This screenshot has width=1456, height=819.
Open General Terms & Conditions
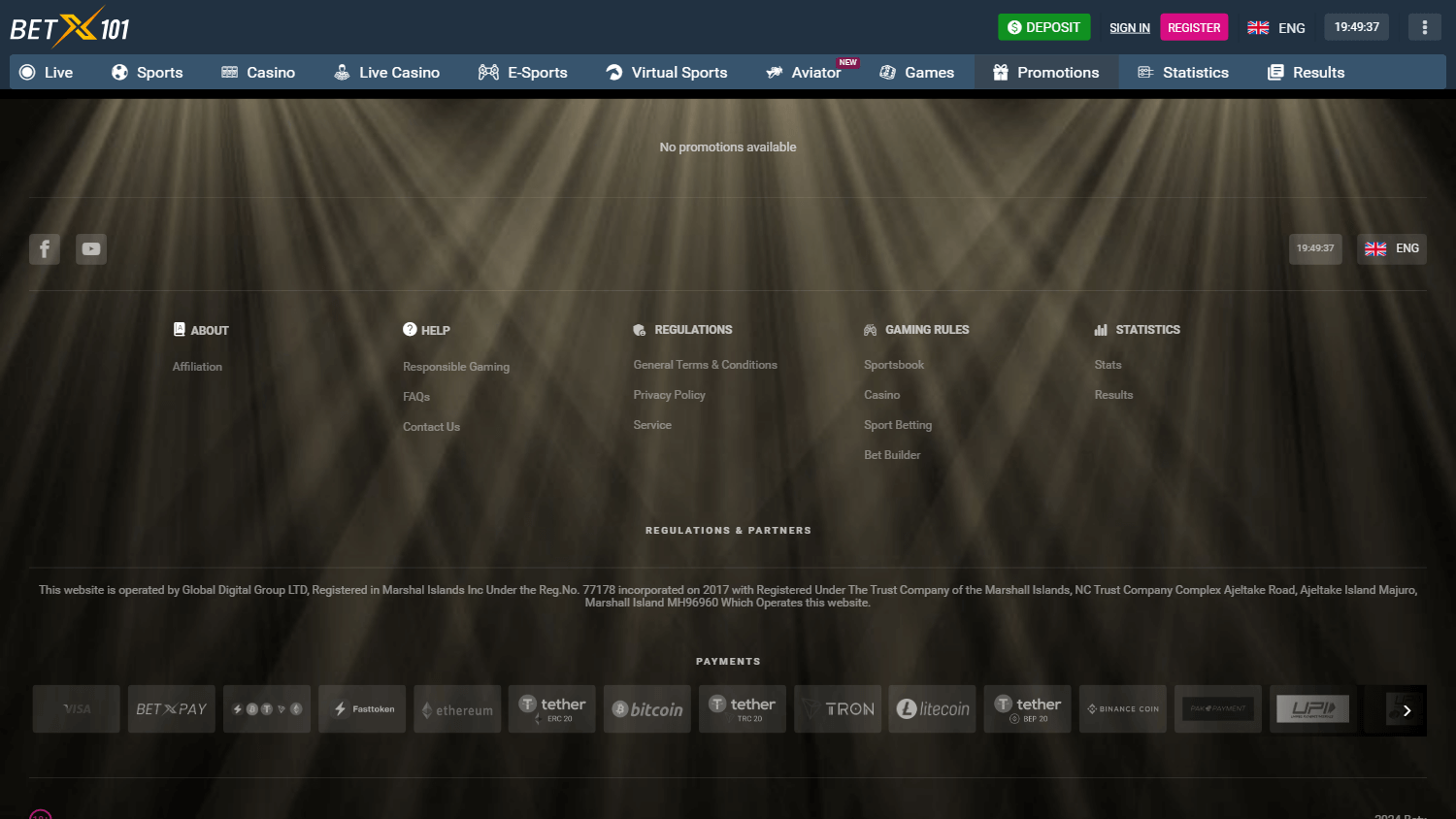click(706, 365)
